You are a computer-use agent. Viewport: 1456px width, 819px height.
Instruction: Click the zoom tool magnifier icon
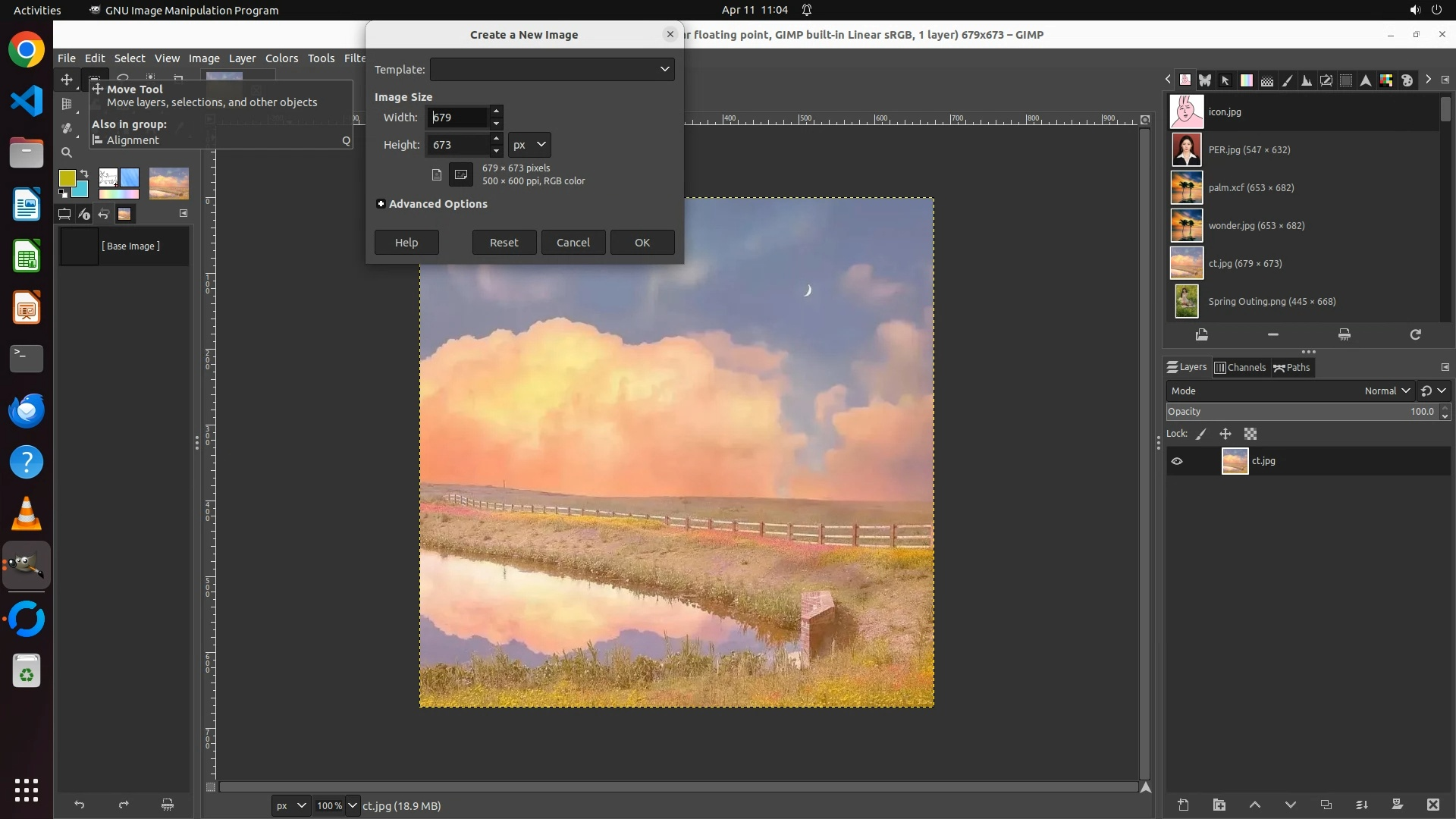coord(67,152)
